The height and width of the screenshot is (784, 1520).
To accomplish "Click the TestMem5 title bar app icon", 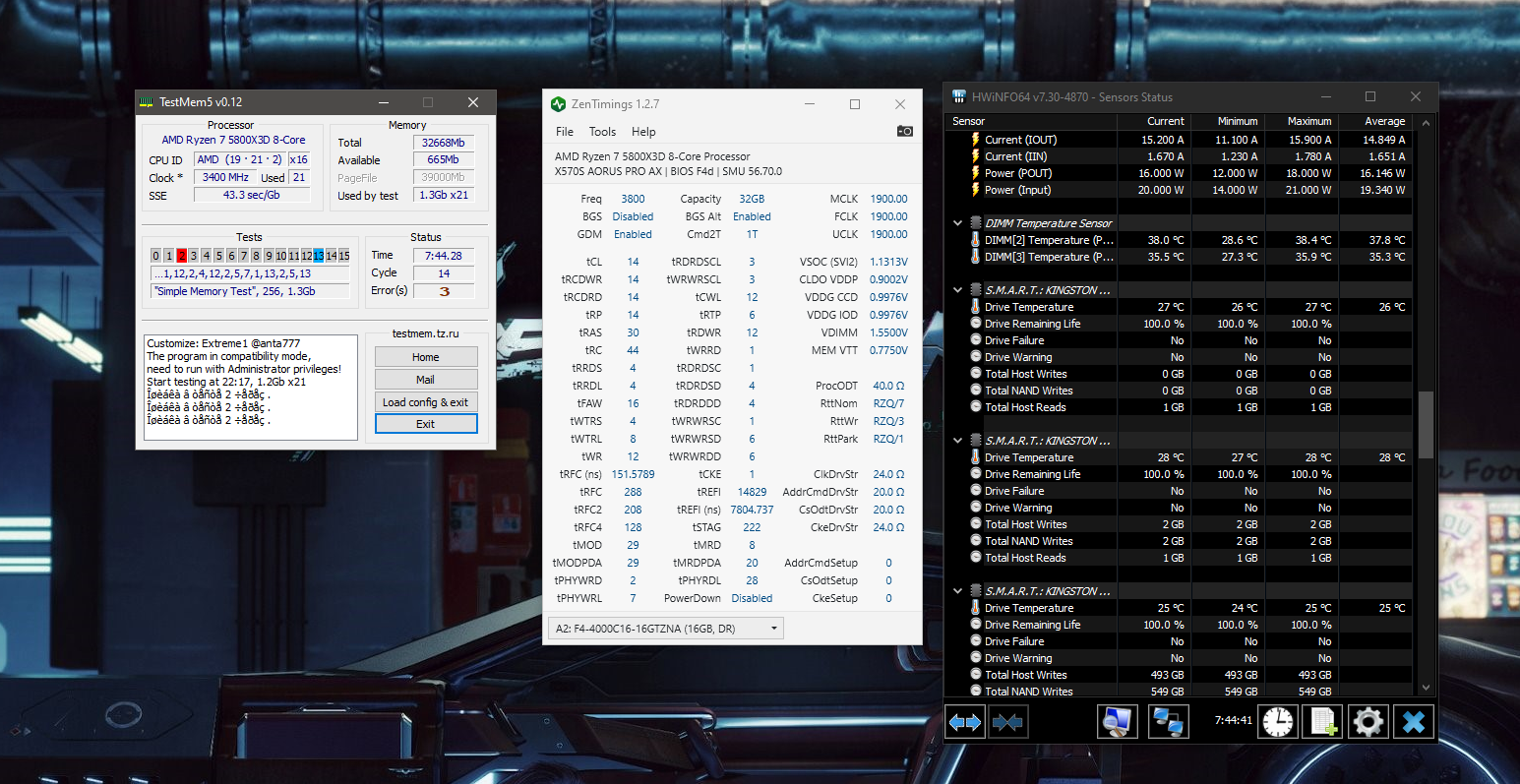I will (x=147, y=102).
